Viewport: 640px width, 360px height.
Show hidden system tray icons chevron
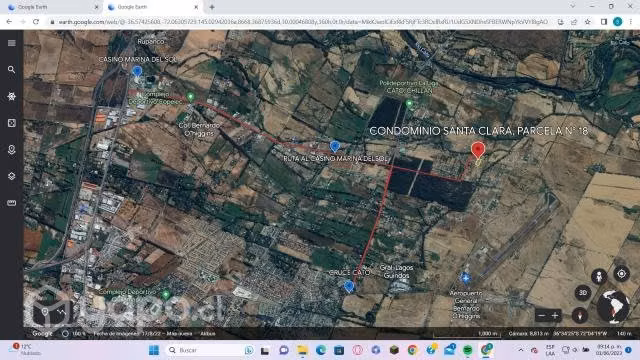click(x=521, y=350)
